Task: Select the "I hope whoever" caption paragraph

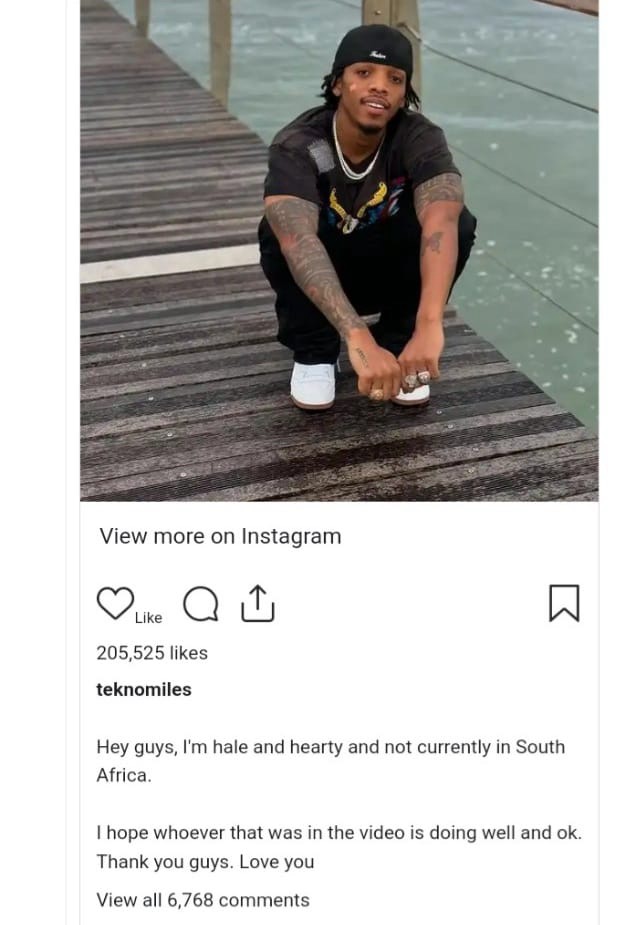Action: pos(339,847)
